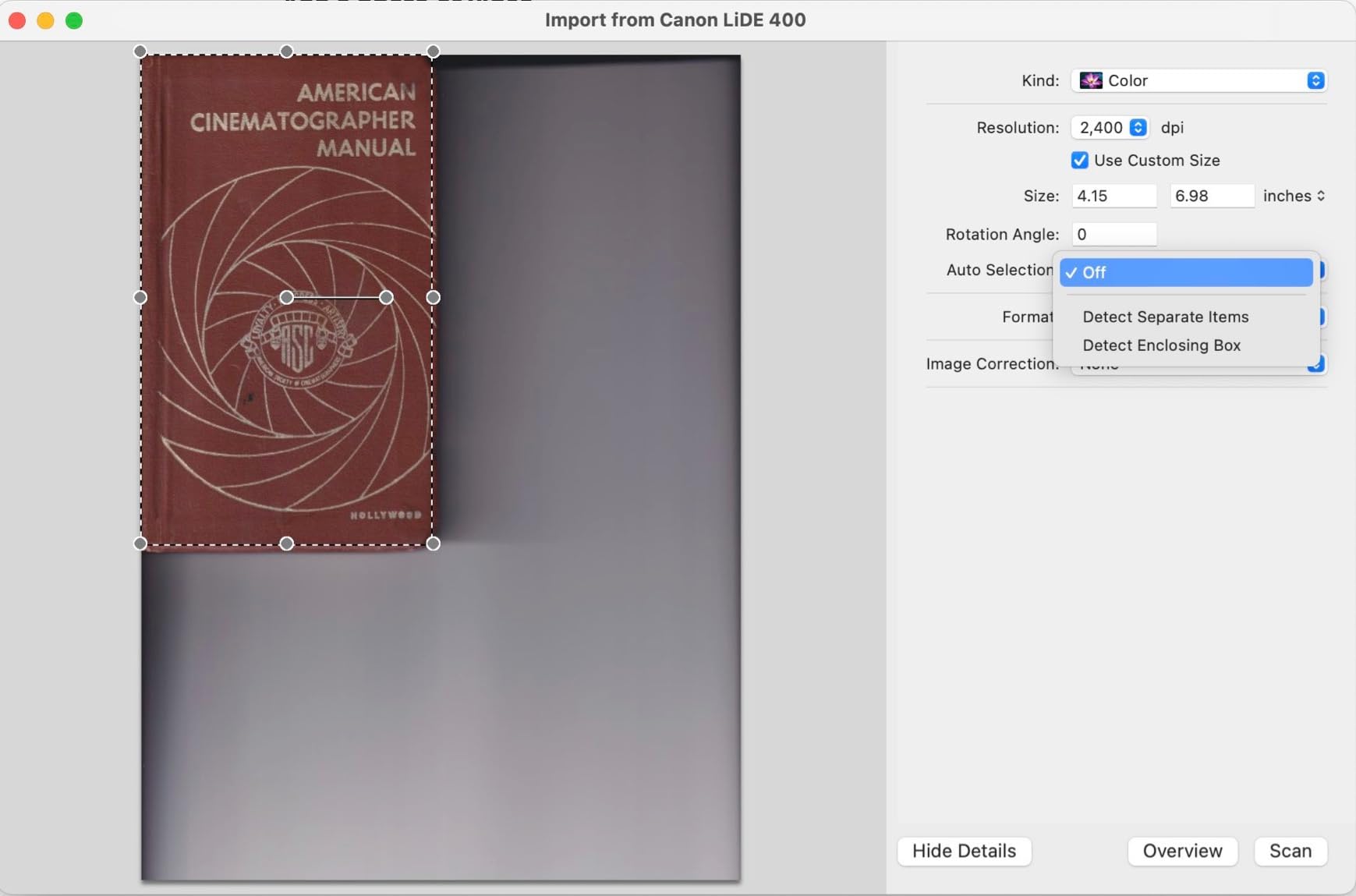Click the top-left selection corner handle
Viewport: 1356px width, 896px height.
(x=140, y=51)
